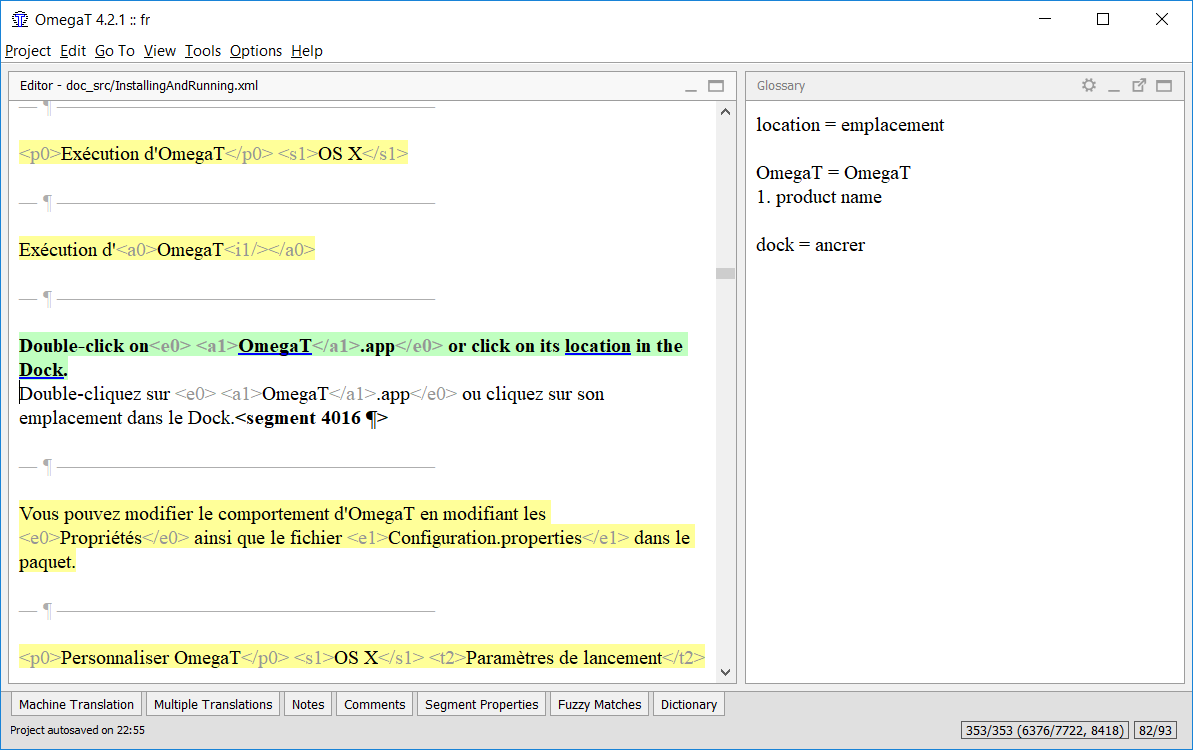The image size is (1193, 750).
Task: Click the editor vertical scrollbar thumb
Action: click(x=725, y=273)
